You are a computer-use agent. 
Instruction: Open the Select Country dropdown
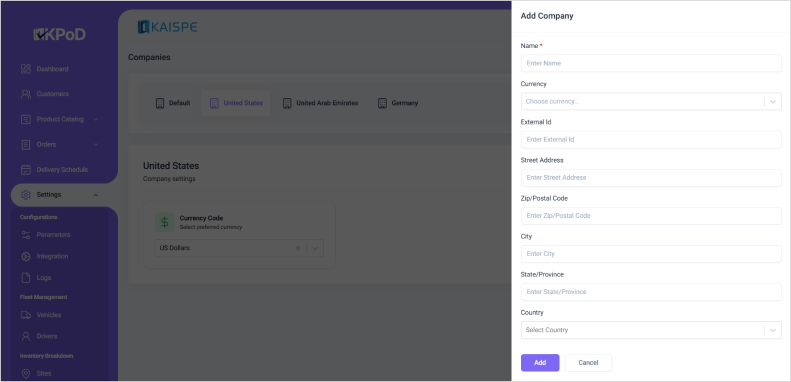click(x=651, y=330)
